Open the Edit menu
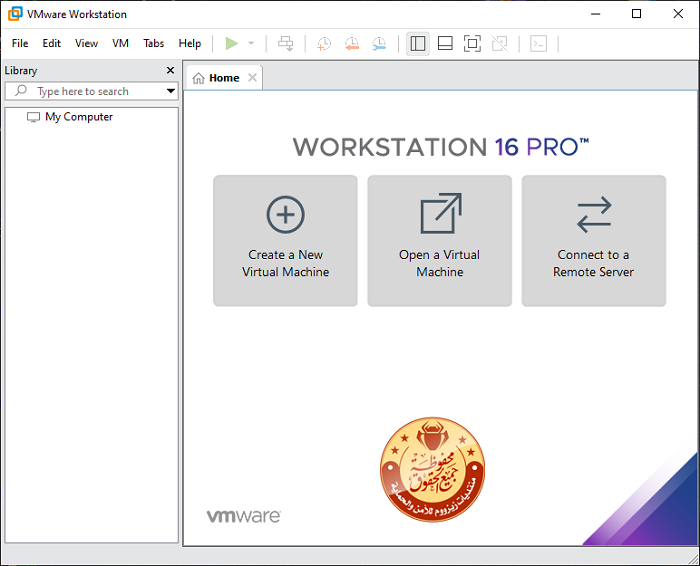Screen dimensions: 700x566 tap(51, 43)
